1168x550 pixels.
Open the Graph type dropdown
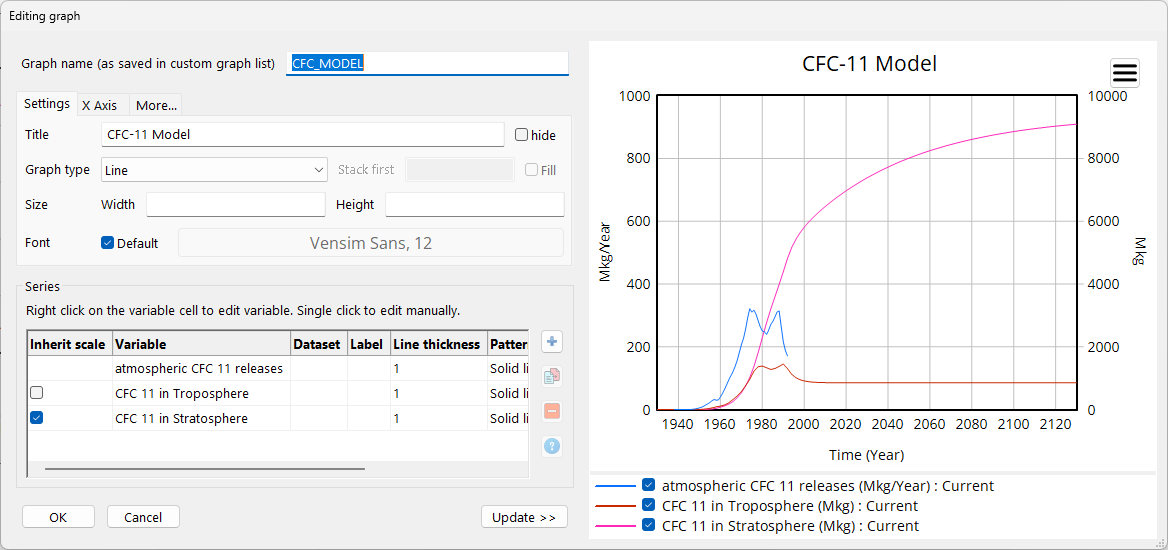click(214, 170)
